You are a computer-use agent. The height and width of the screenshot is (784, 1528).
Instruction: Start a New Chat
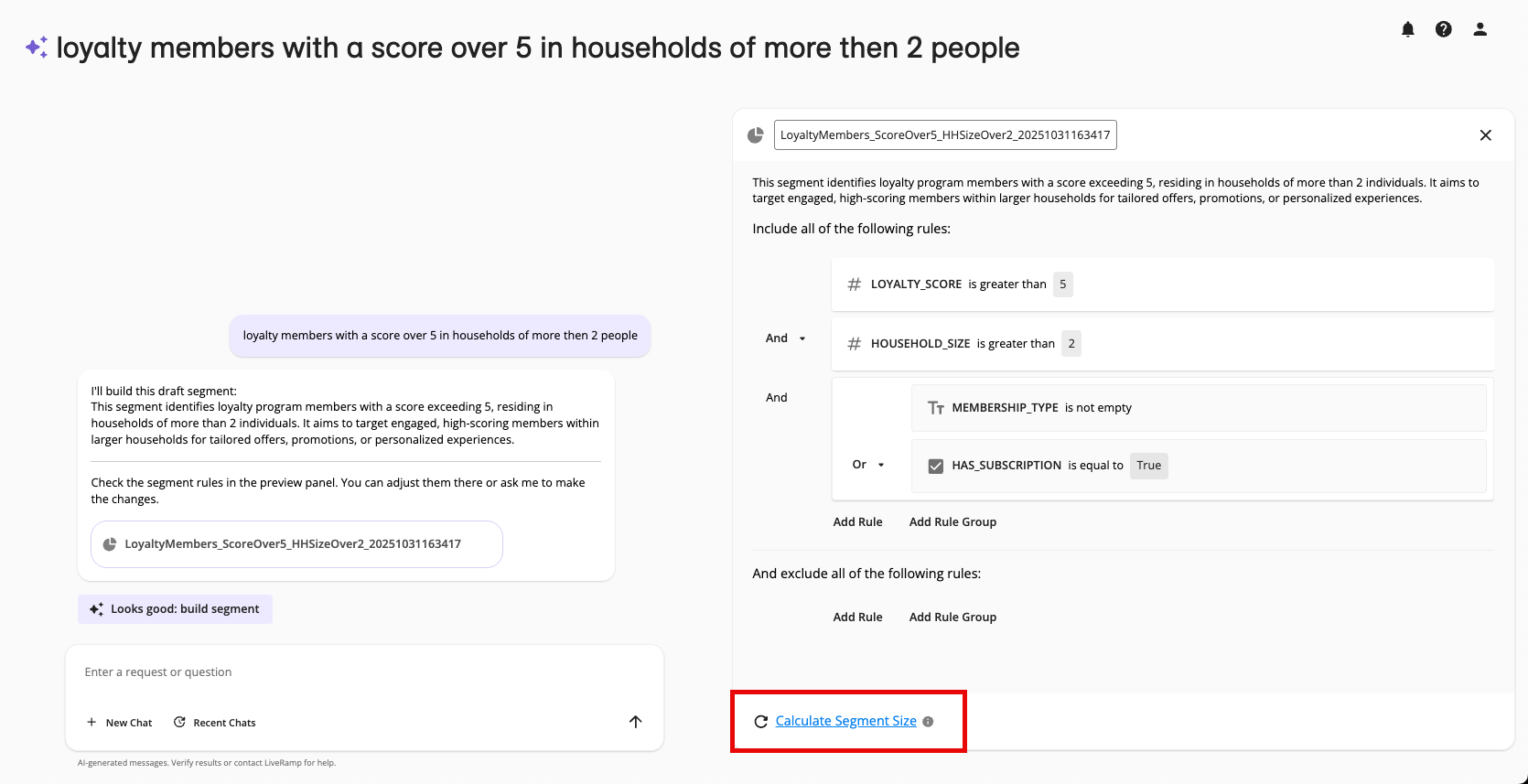tap(120, 723)
